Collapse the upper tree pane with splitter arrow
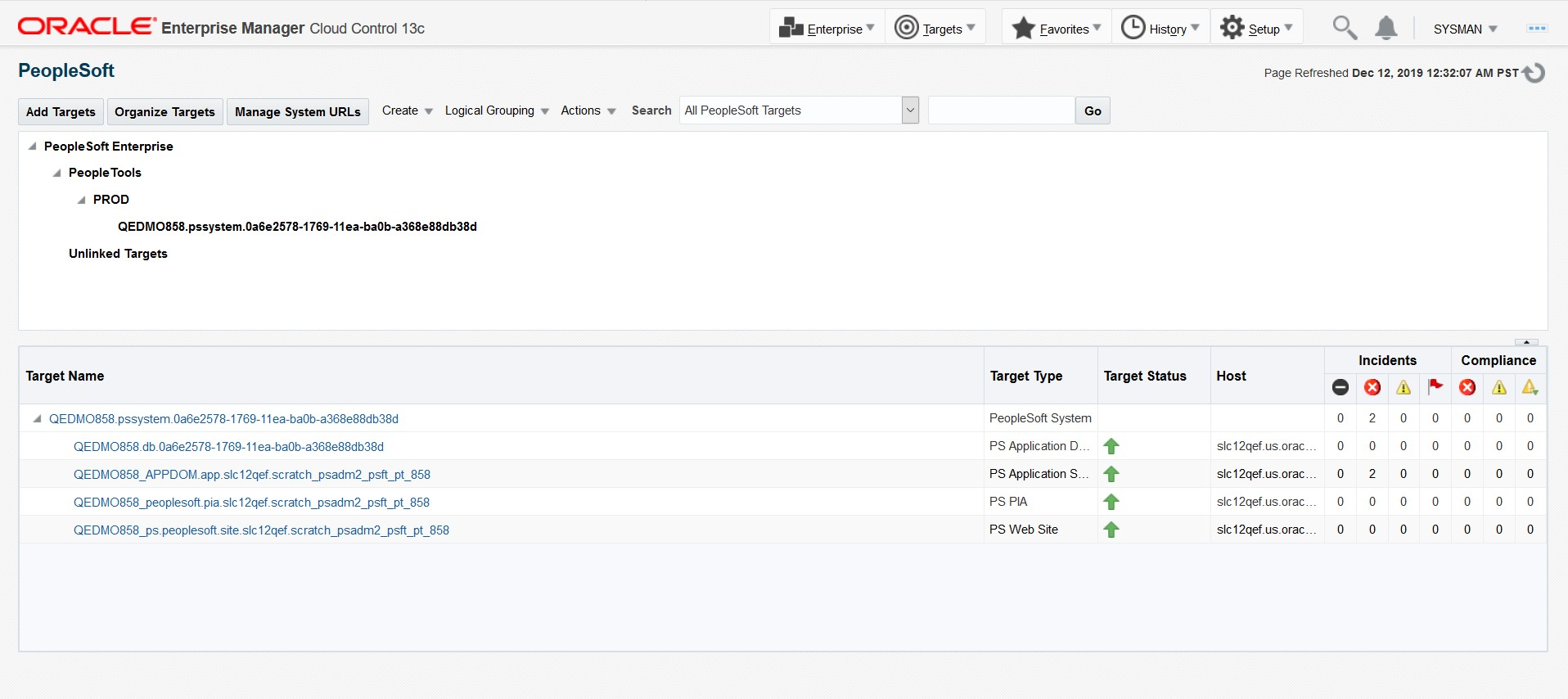 [1526, 342]
